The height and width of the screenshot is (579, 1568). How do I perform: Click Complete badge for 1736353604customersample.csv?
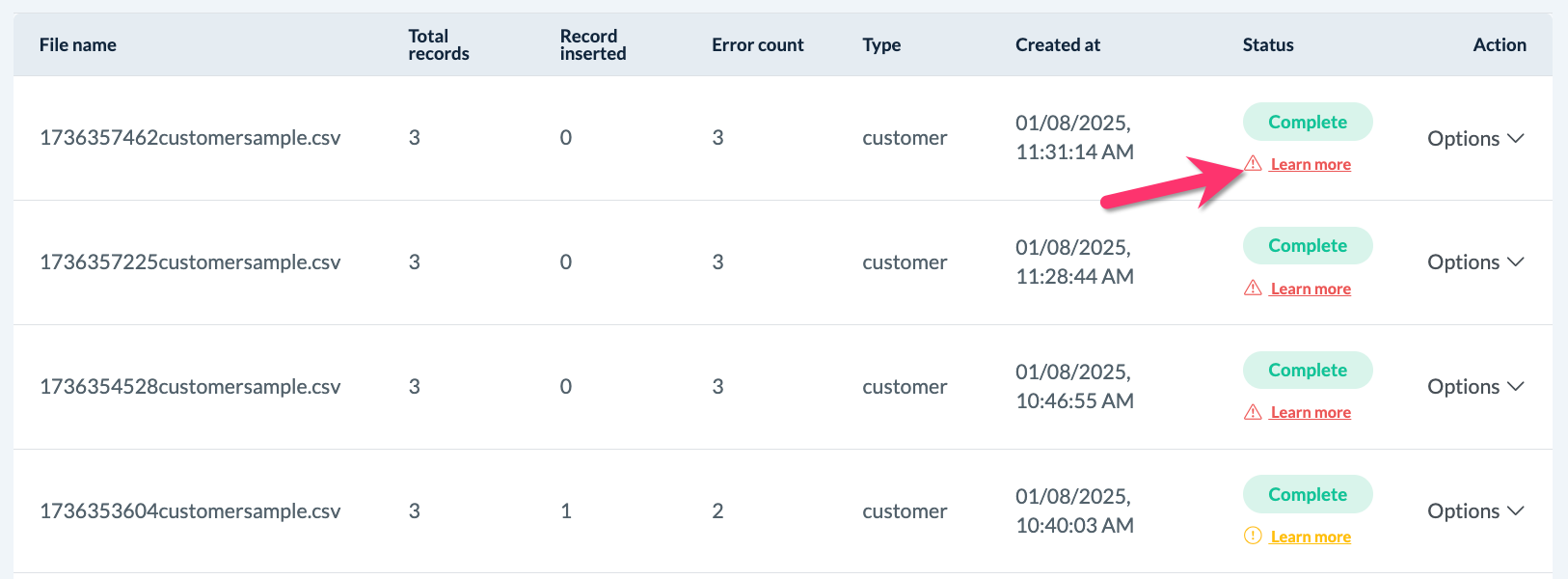[x=1307, y=495]
